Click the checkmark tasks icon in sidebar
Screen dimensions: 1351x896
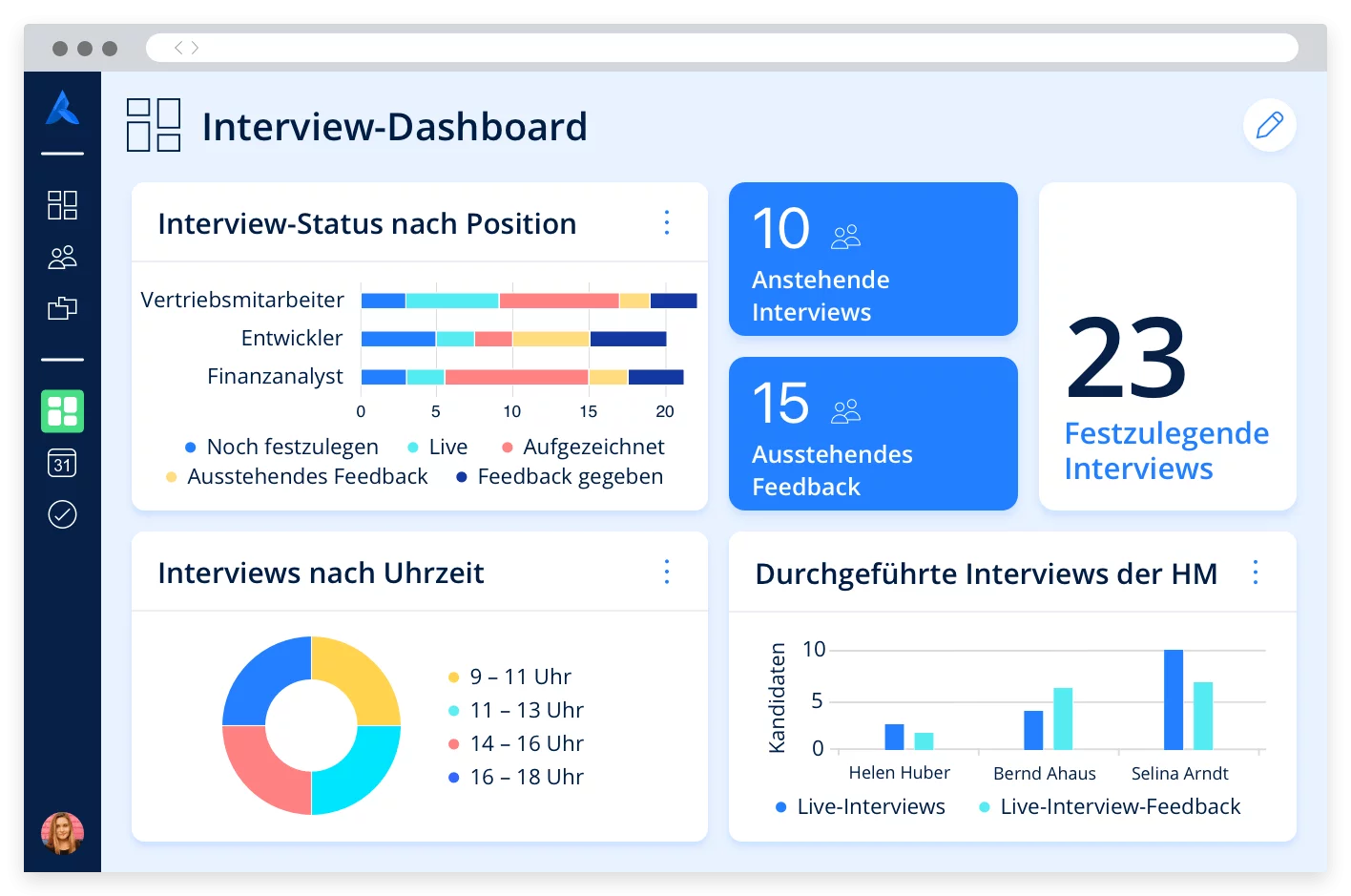tap(62, 514)
